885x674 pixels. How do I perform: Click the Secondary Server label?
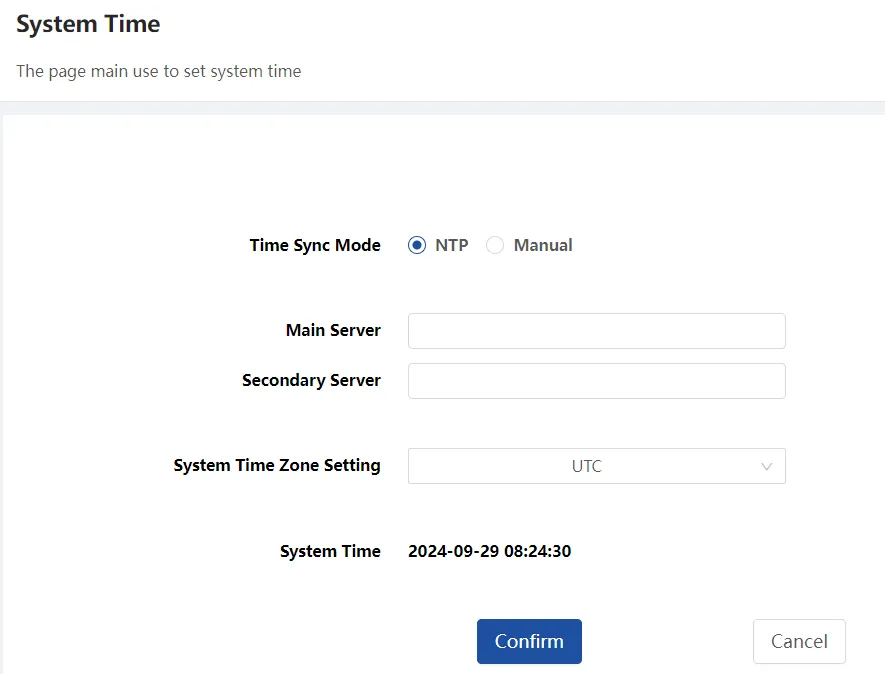coord(311,380)
